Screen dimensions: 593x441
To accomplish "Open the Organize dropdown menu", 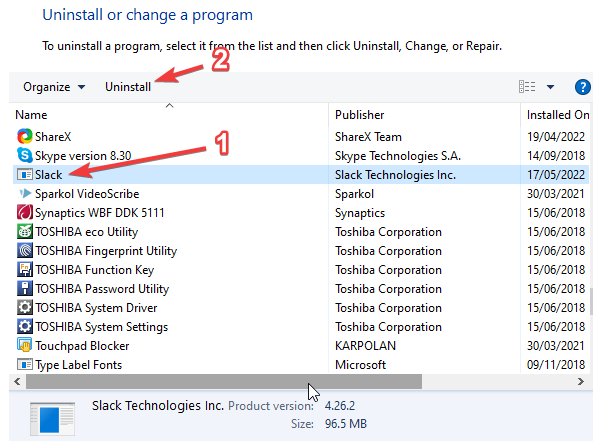I will click(54, 87).
